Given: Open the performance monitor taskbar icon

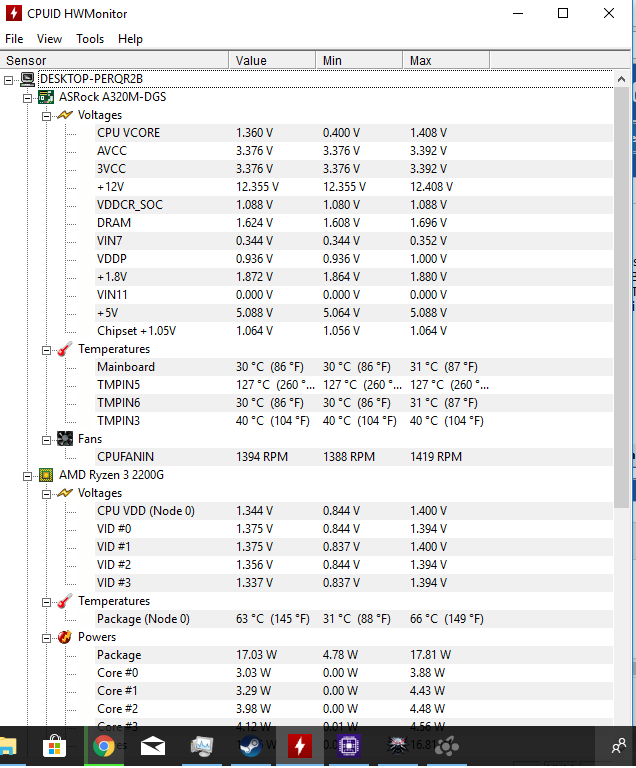Looking at the screenshot, I should [x=202, y=746].
